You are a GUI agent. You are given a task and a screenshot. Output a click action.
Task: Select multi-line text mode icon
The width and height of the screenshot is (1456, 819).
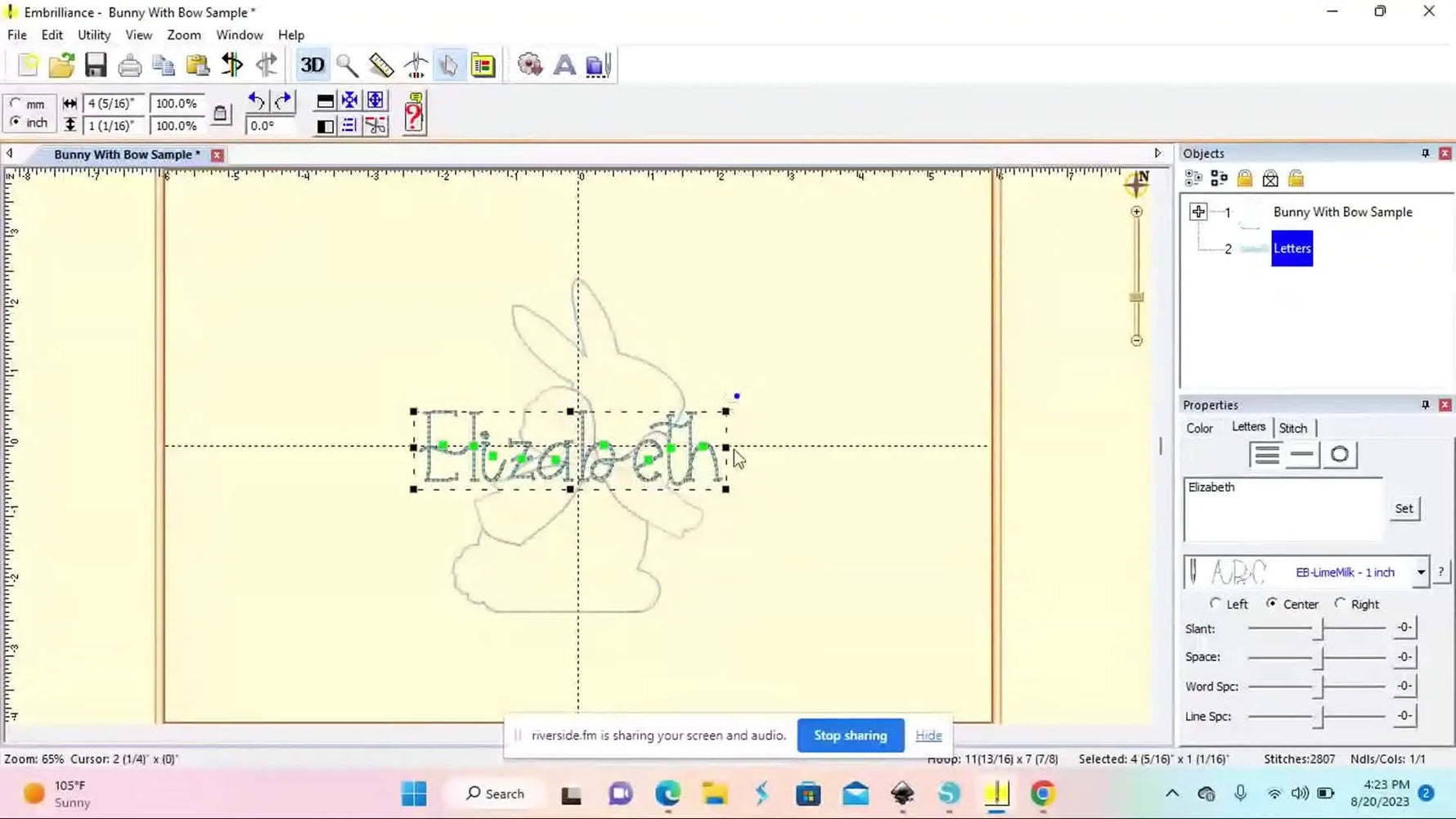1266,455
